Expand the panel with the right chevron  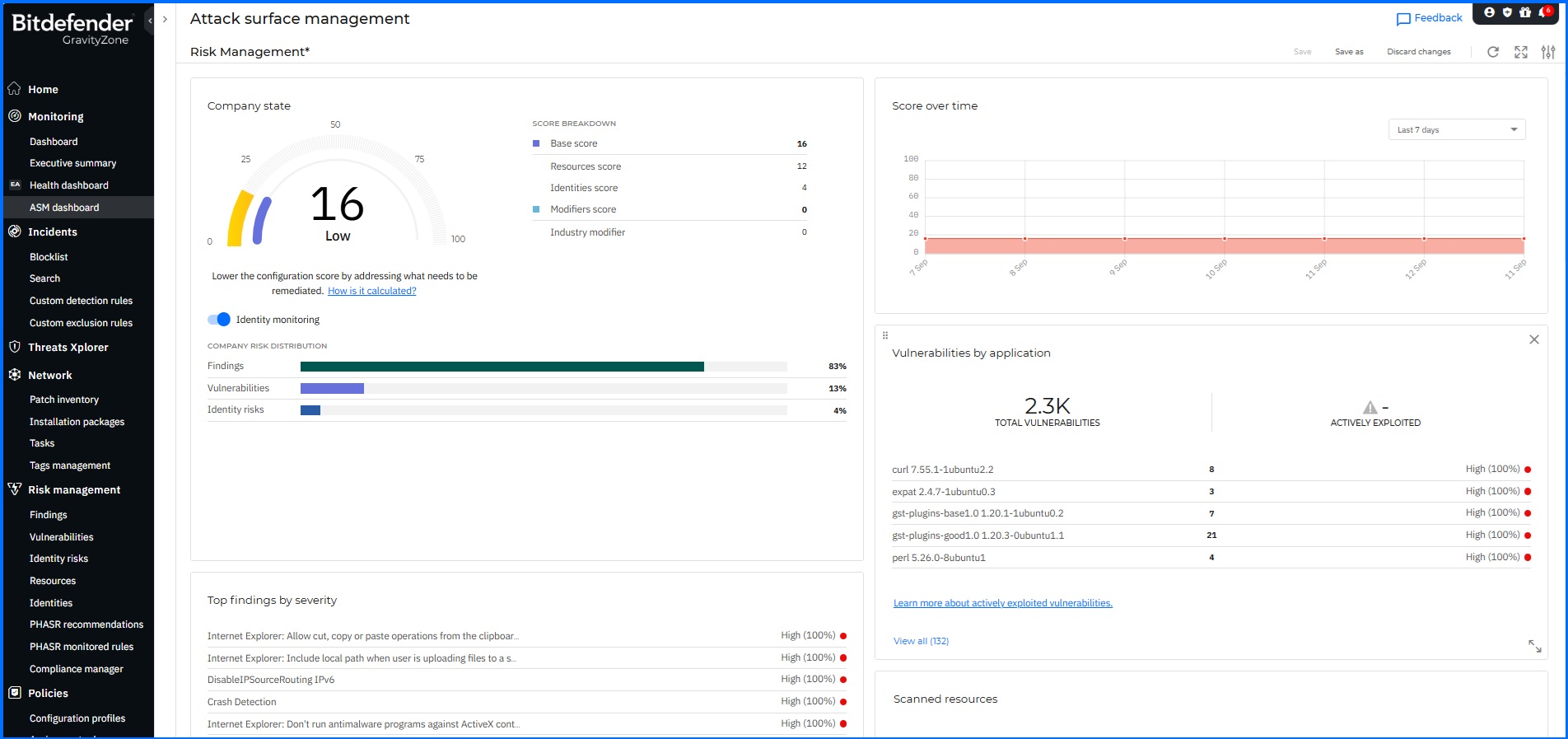click(165, 20)
